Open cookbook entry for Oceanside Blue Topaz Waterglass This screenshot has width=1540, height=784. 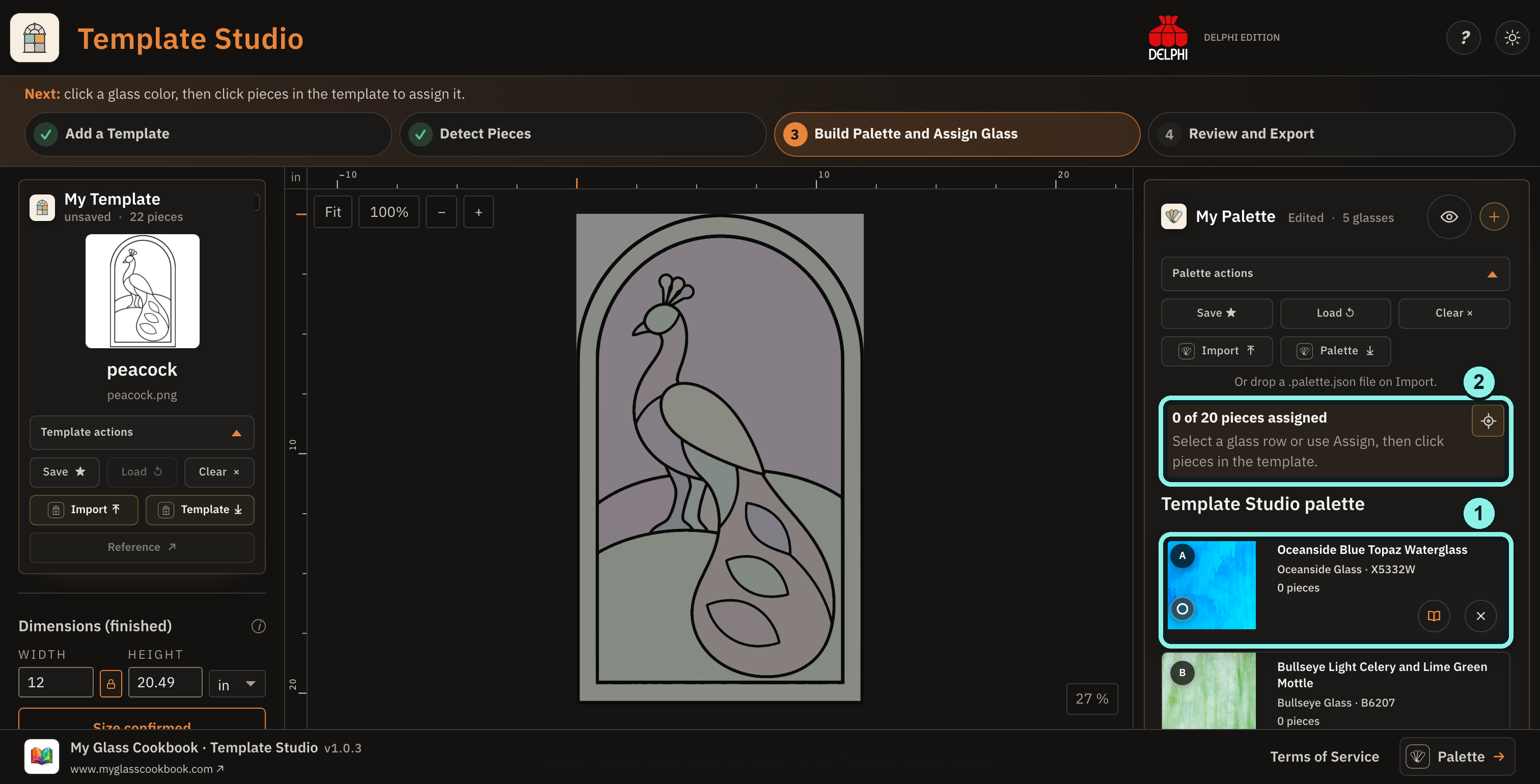(x=1434, y=615)
